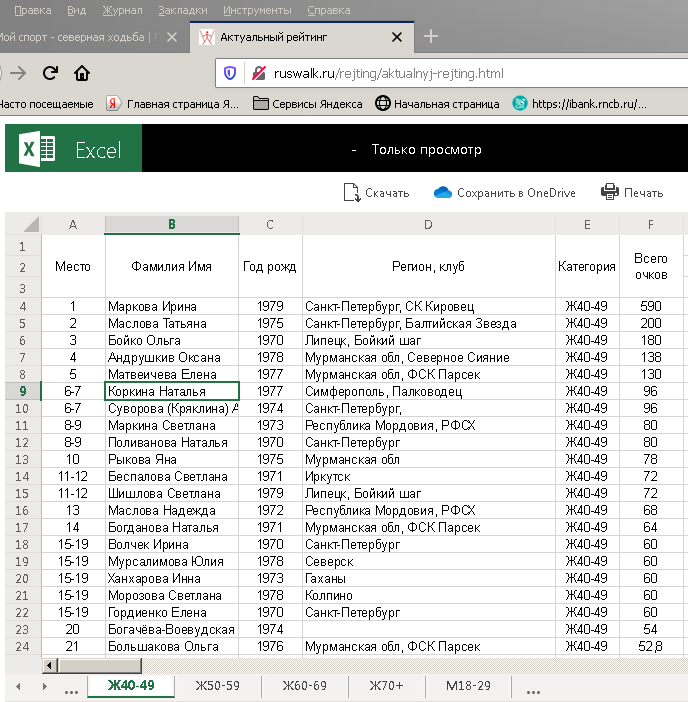Open the Справка menu
688x702 pixels.
coord(329,10)
